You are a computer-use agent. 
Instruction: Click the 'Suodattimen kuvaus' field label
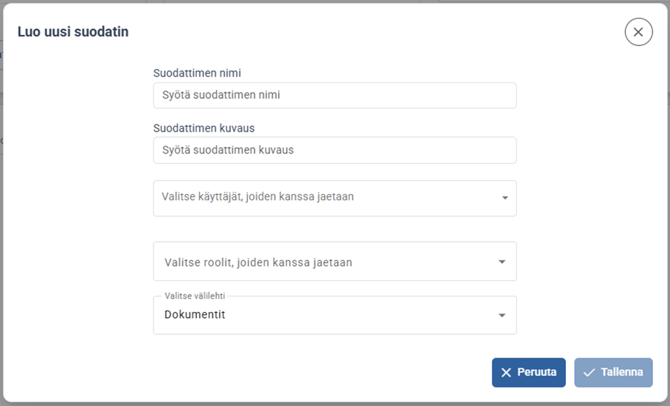click(x=203, y=128)
